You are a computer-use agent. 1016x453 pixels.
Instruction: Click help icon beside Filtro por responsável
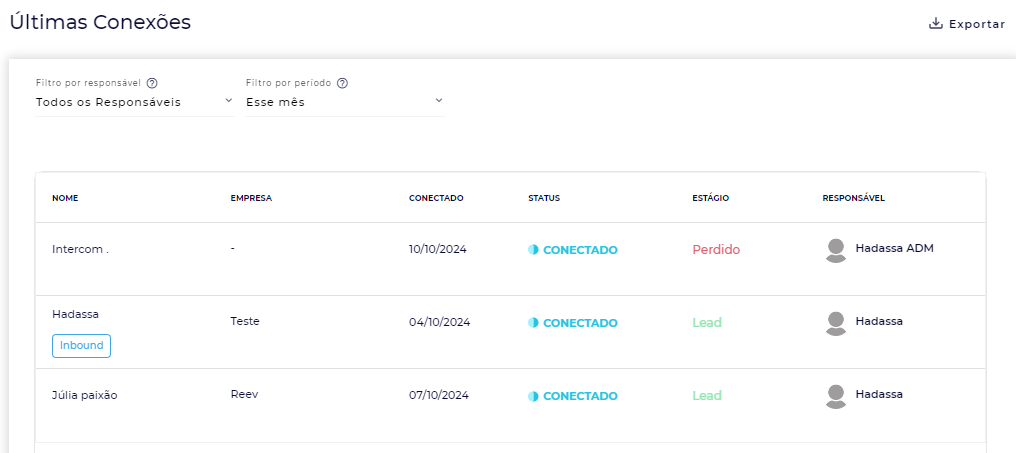(152, 83)
